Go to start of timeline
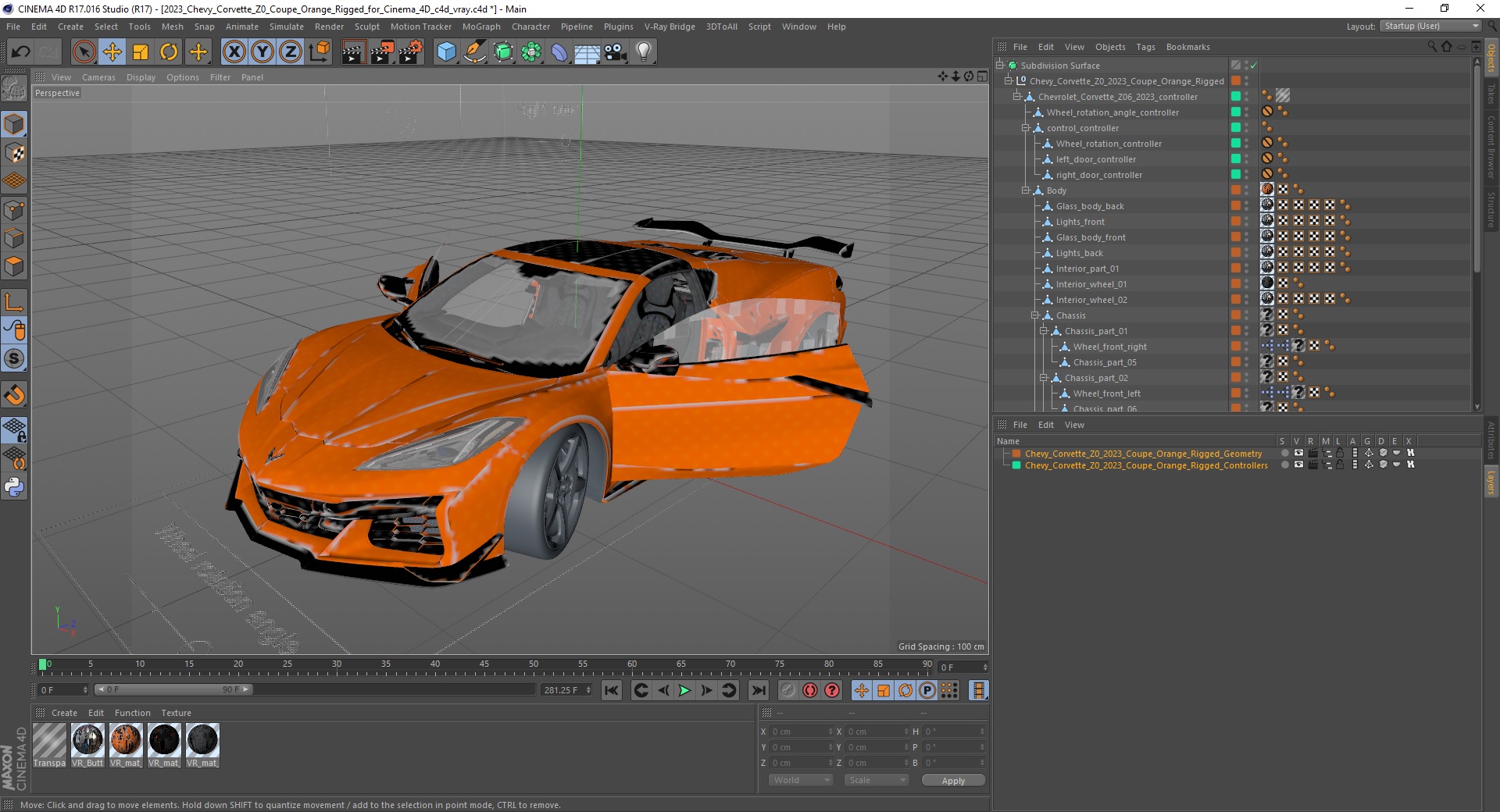The image size is (1500, 812). pyautogui.click(x=612, y=690)
